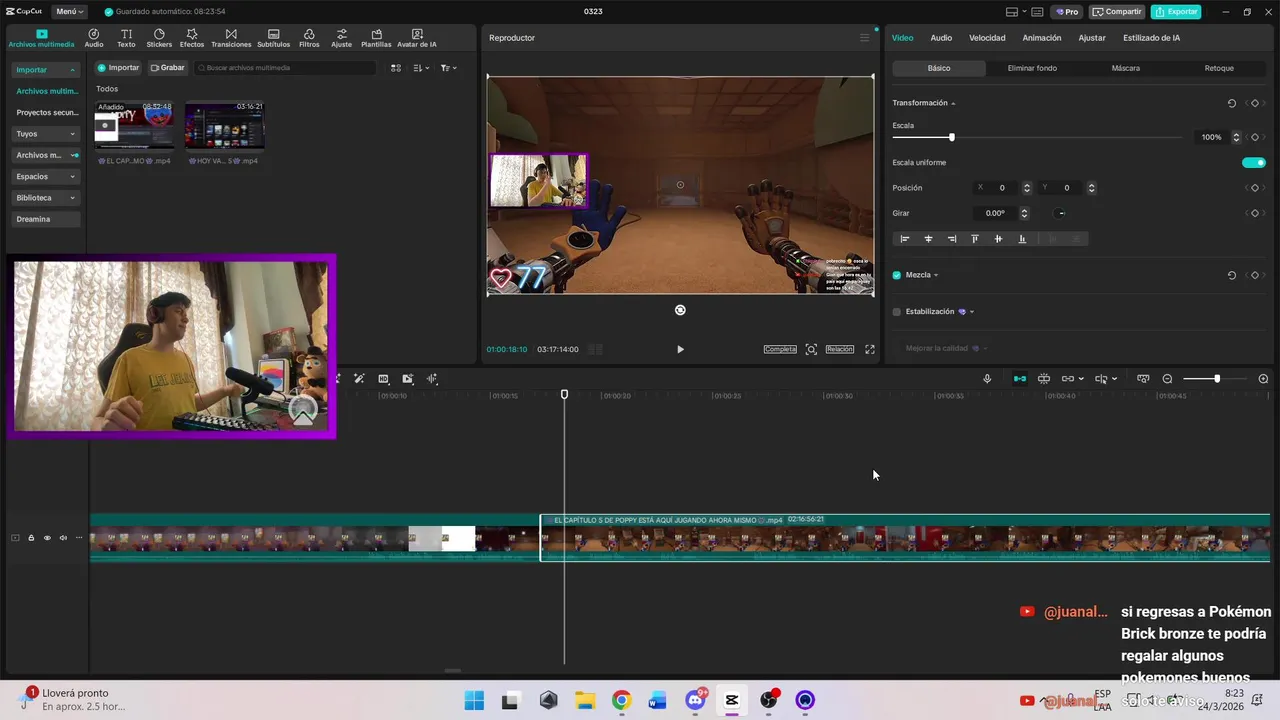1280x720 pixels.
Task: Open the Subtítulos tab
Action: [273, 38]
